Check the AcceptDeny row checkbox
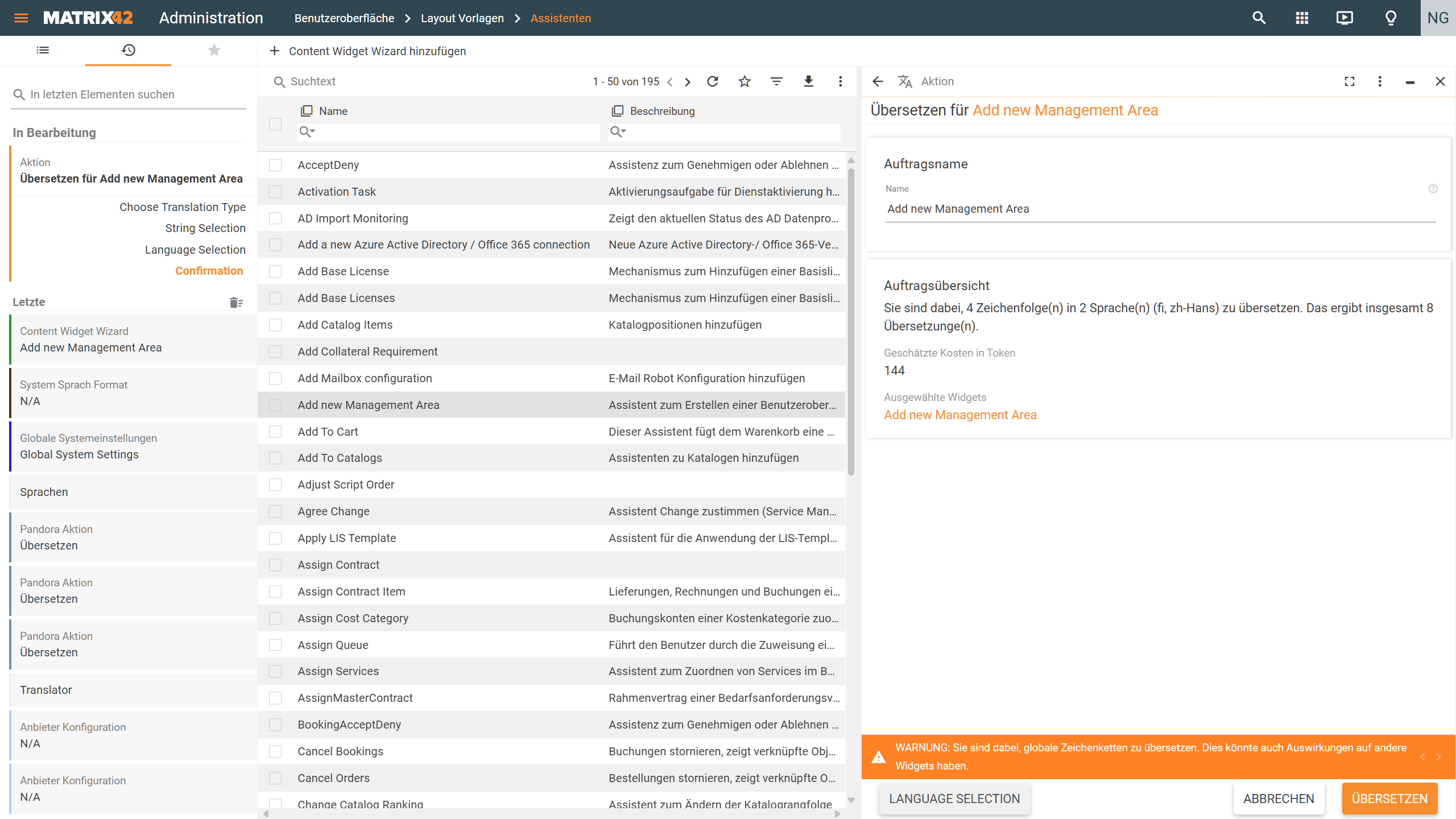 coord(275,165)
